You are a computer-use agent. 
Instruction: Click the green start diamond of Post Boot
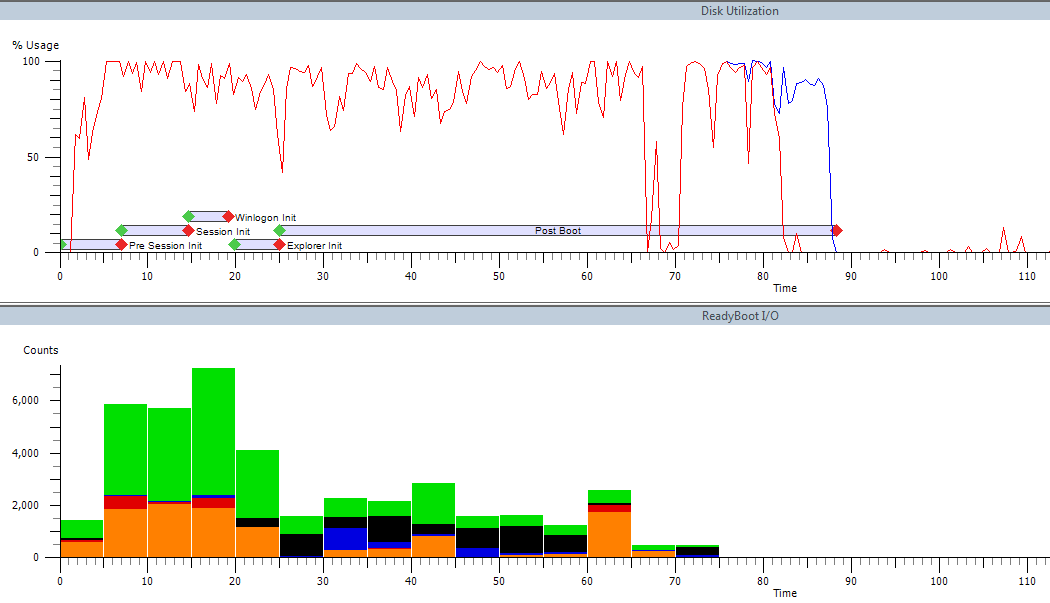tap(280, 231)
